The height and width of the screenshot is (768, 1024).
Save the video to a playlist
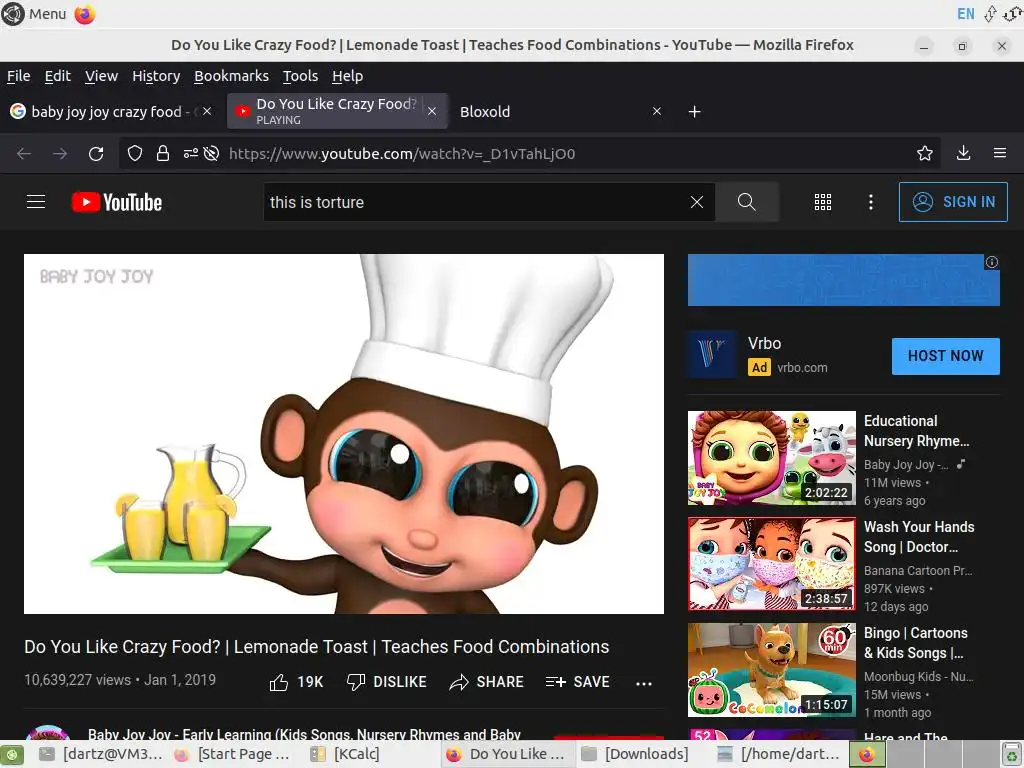(x=577, y=682)
